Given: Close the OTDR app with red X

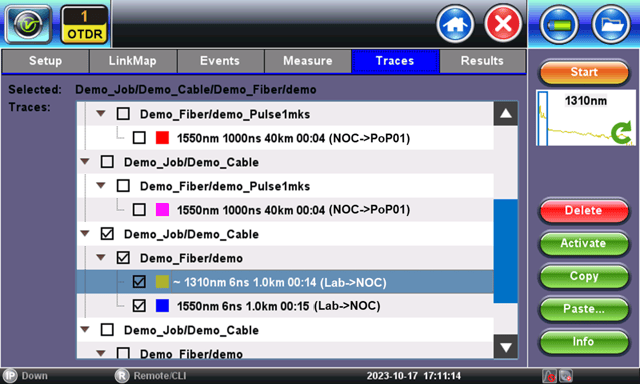Looking at the screenshot, I should (503, 24).
